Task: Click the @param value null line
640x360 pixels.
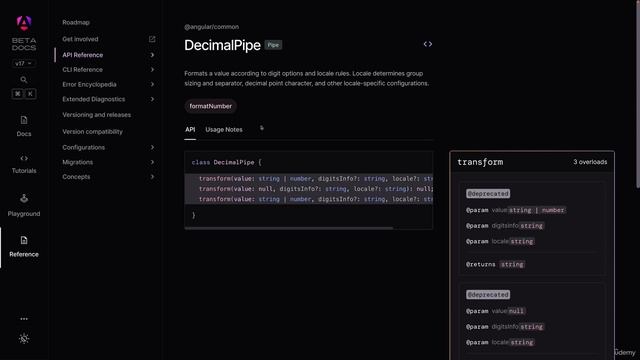Action: (x=496, y=311)
